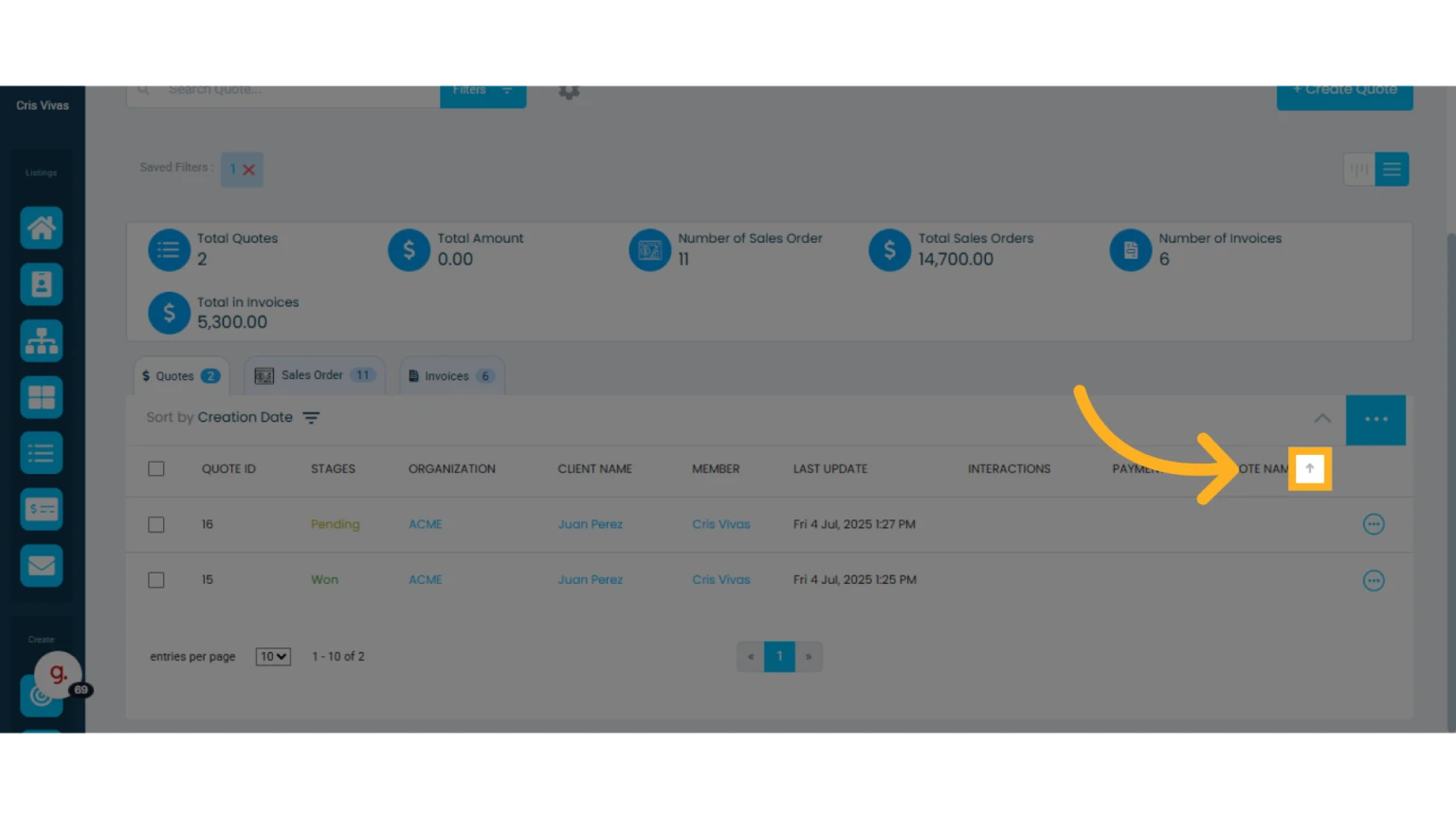The height and width of the screenshot is (819, 1456).
Task: Open the Filters dropdown button
Action: coord(482,95)
